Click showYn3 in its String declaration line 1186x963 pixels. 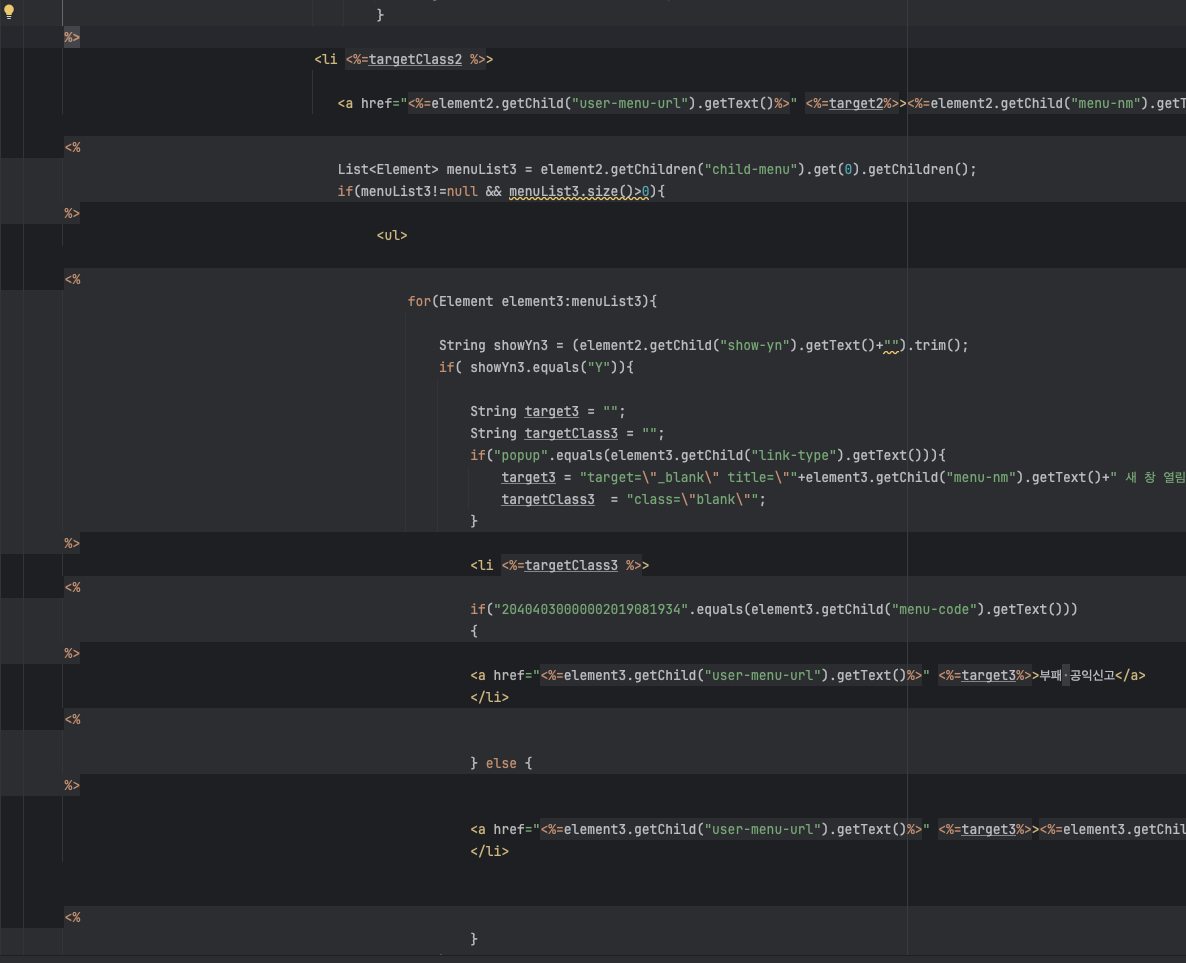520,345
